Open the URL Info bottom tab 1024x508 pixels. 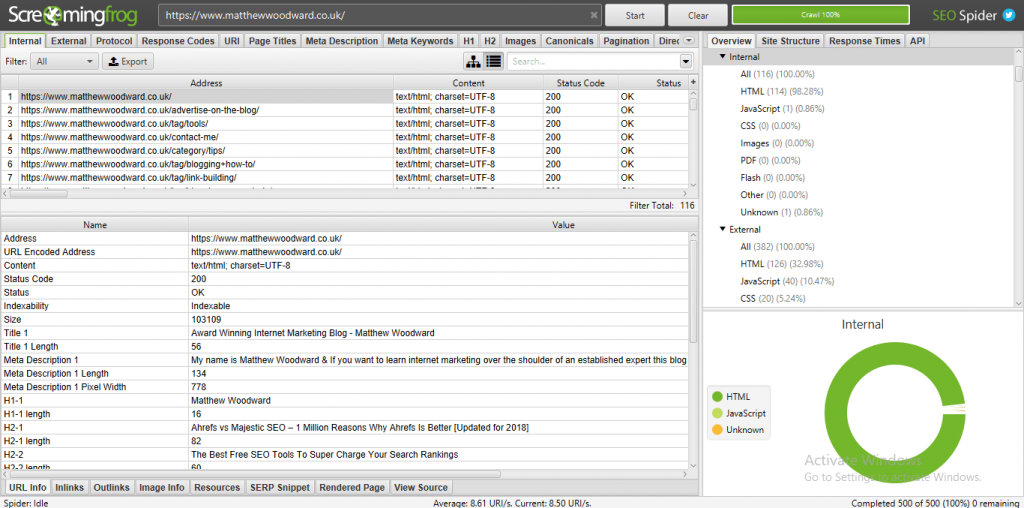coord(29,487)
